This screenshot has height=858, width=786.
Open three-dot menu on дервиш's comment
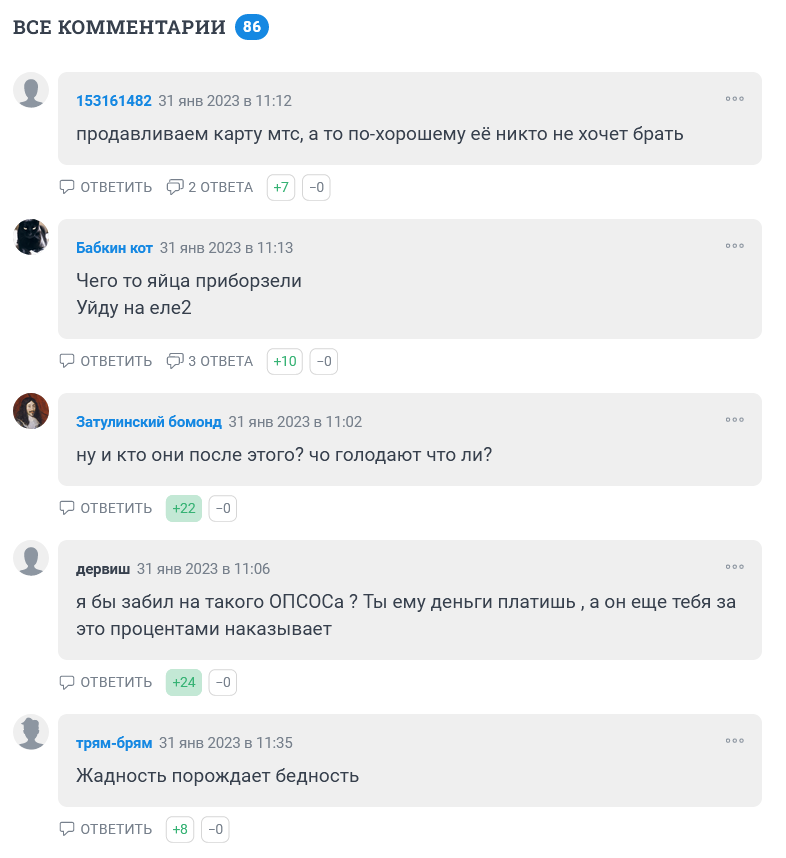[734, 567]
